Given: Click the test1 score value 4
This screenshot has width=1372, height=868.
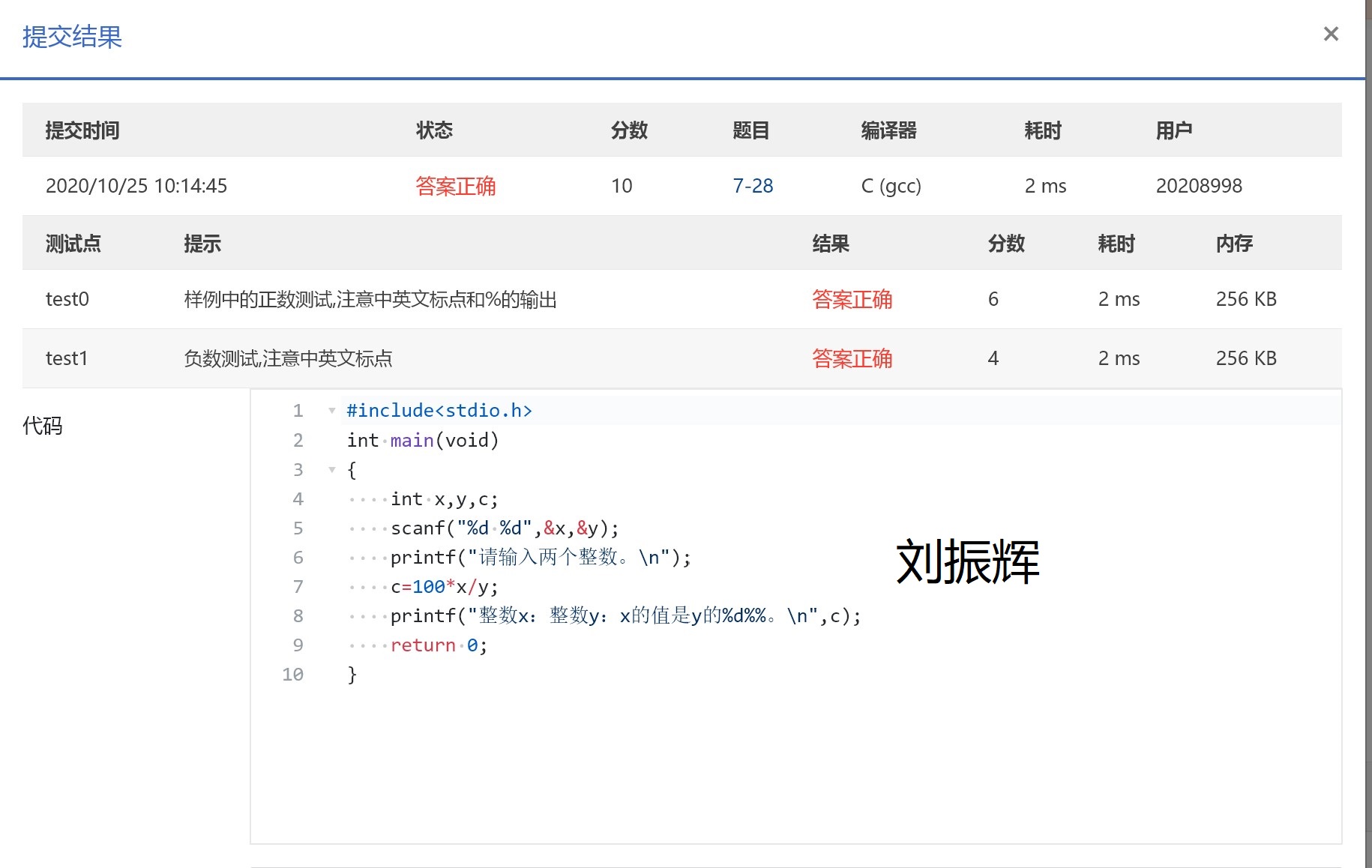Looking at the screenshot, I should click(x=993, y=358).
